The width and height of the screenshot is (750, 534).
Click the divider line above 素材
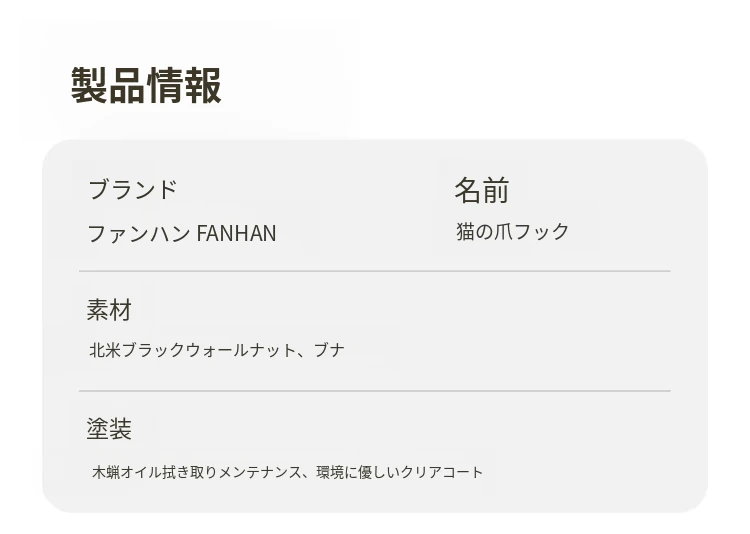click(x=374, y=271)
